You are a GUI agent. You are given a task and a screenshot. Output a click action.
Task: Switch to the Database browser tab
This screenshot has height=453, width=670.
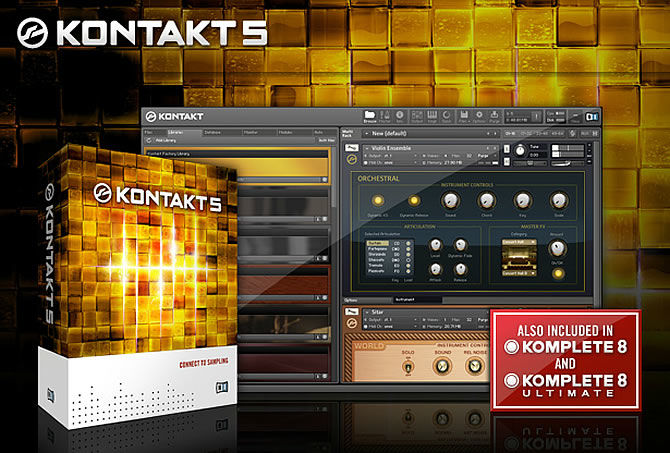pos(221,132)
